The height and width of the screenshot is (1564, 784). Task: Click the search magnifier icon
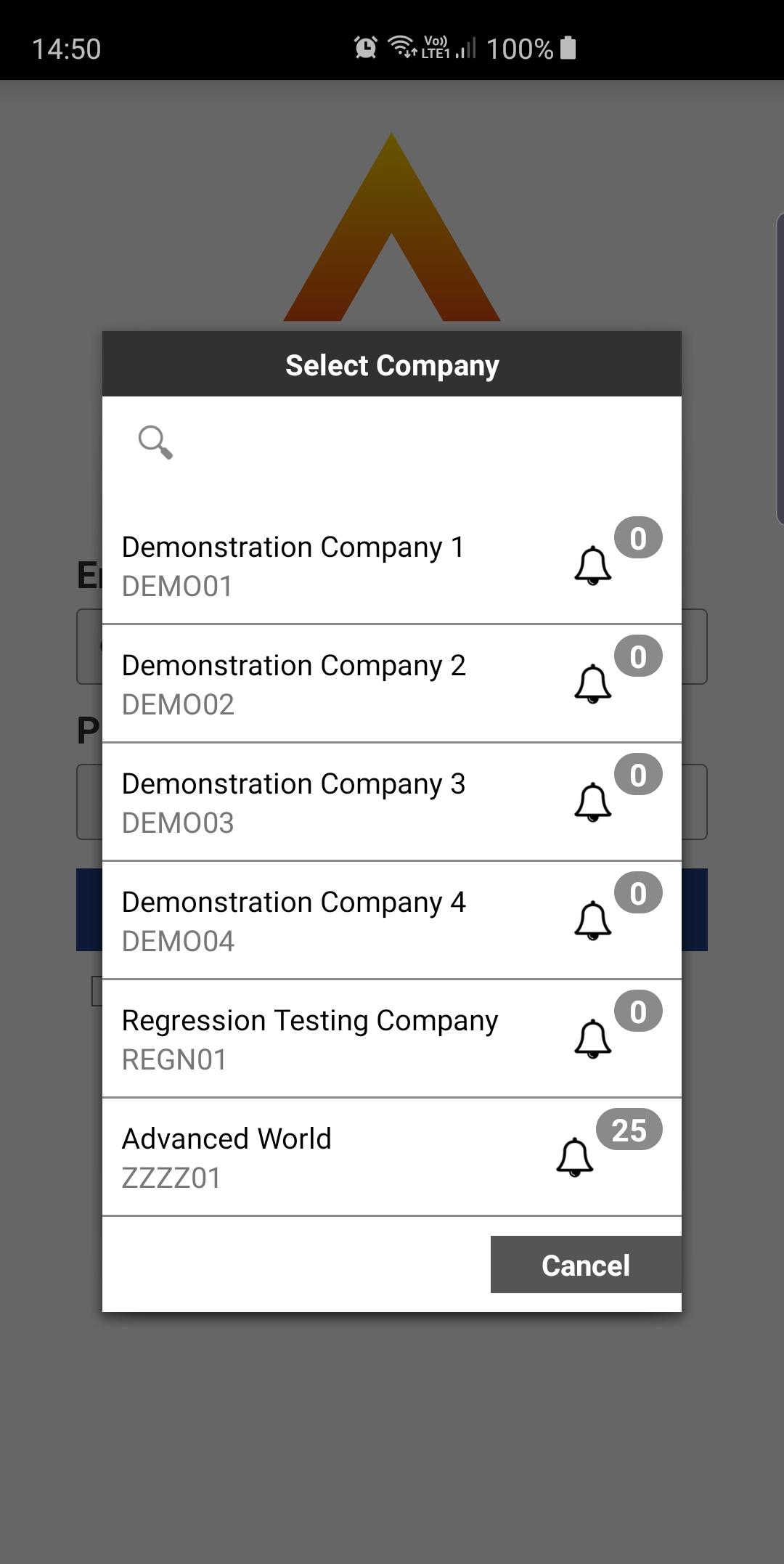tap(155, 441)
